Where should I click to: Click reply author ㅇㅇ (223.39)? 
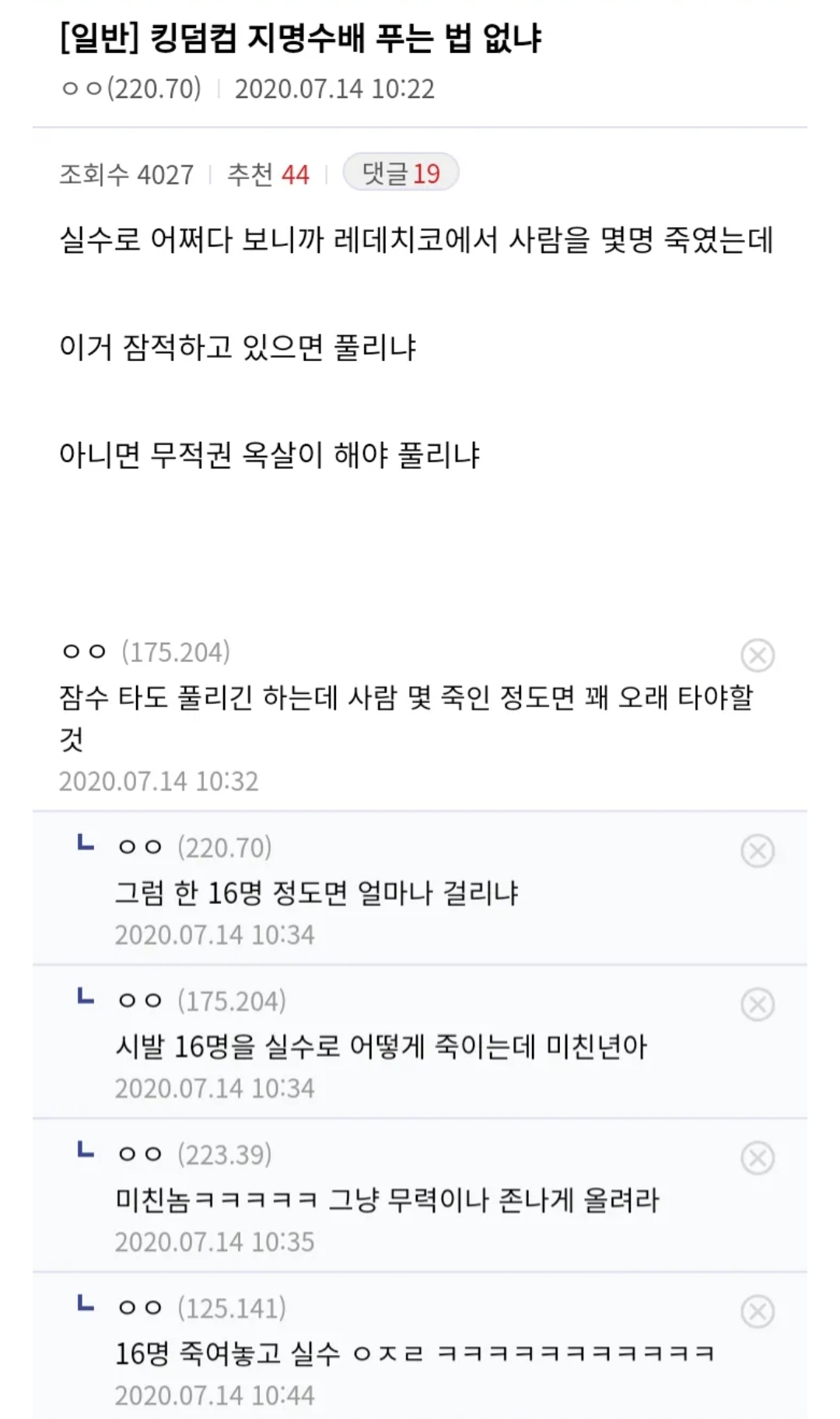click(x=194, y=1154)
